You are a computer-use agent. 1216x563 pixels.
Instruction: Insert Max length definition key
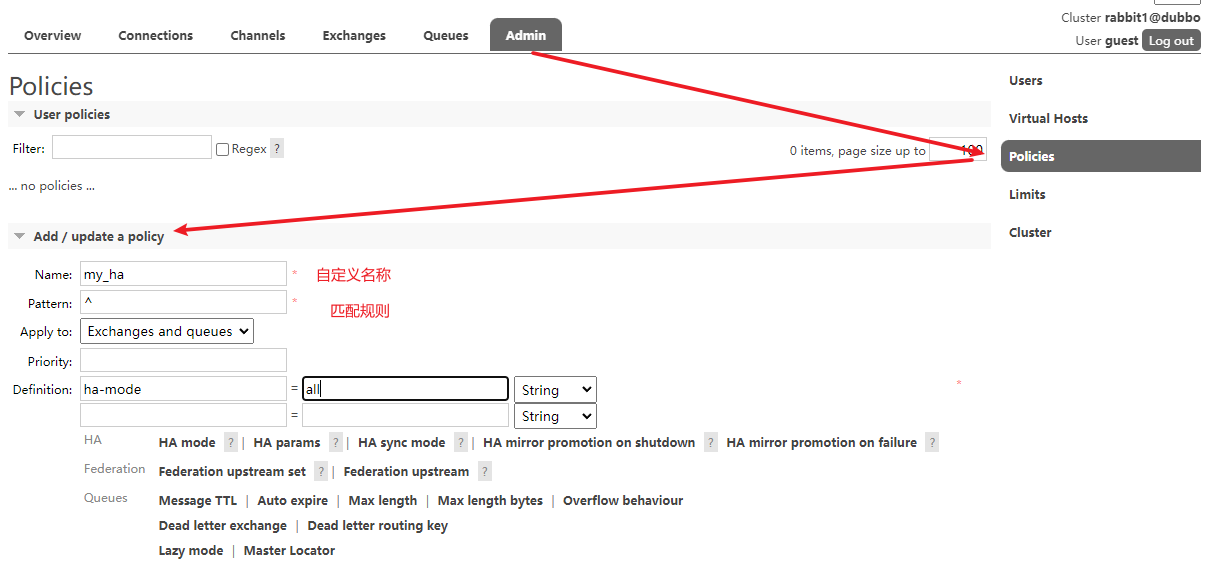coord(383,500)
